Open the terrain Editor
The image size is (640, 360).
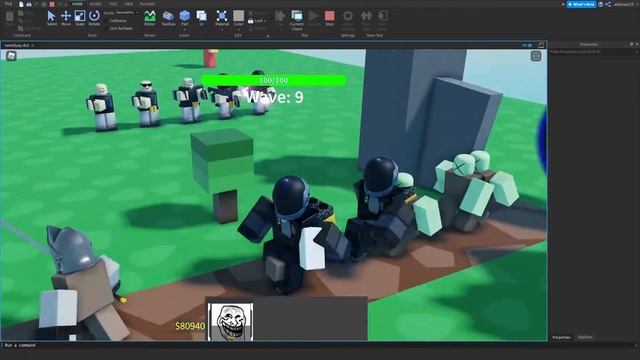[x=150, y=18]
